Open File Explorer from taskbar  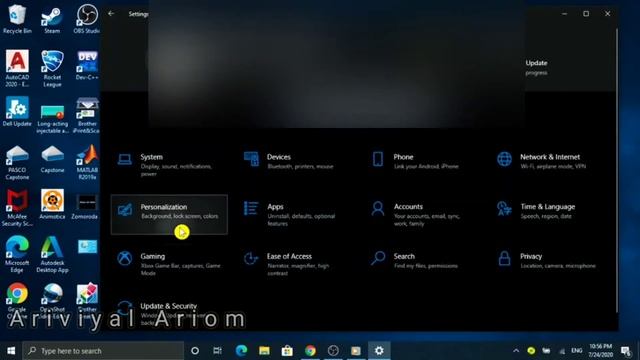click(x=264, y=351)
